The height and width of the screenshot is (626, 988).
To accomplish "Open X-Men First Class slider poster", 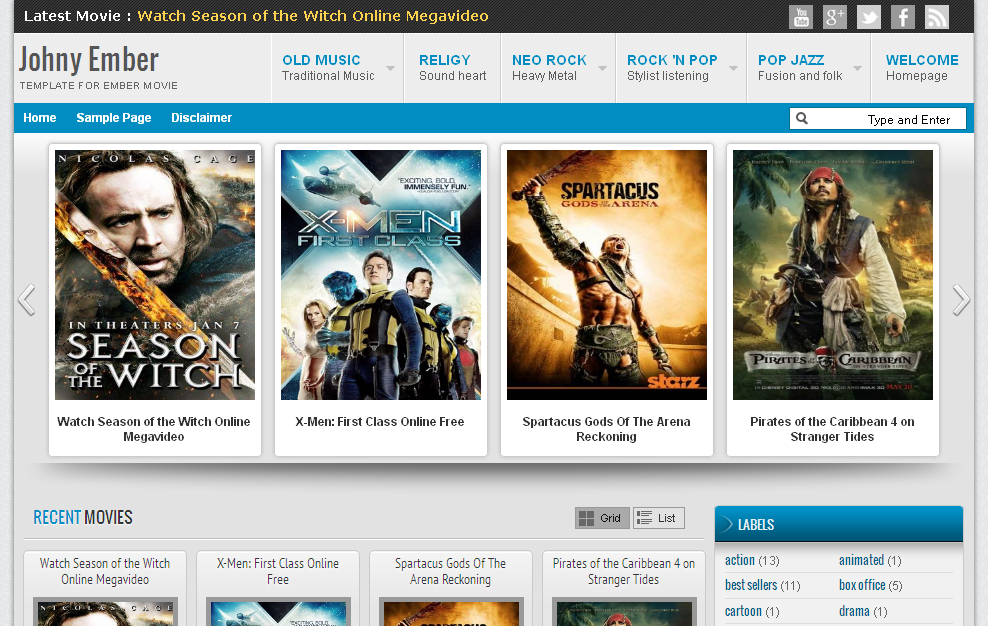I will point(381,275).
